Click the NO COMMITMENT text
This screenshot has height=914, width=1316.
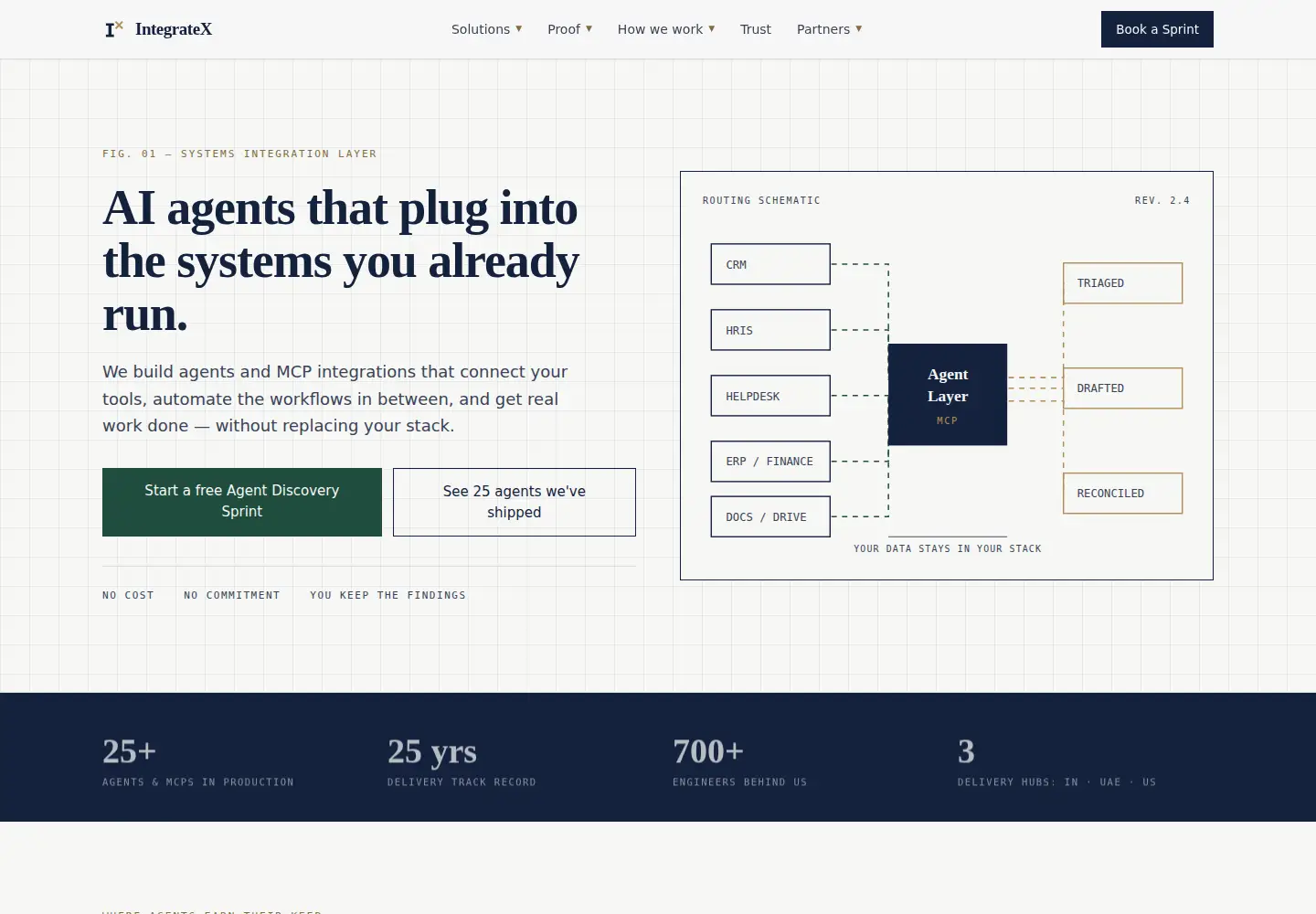[232, 595]
